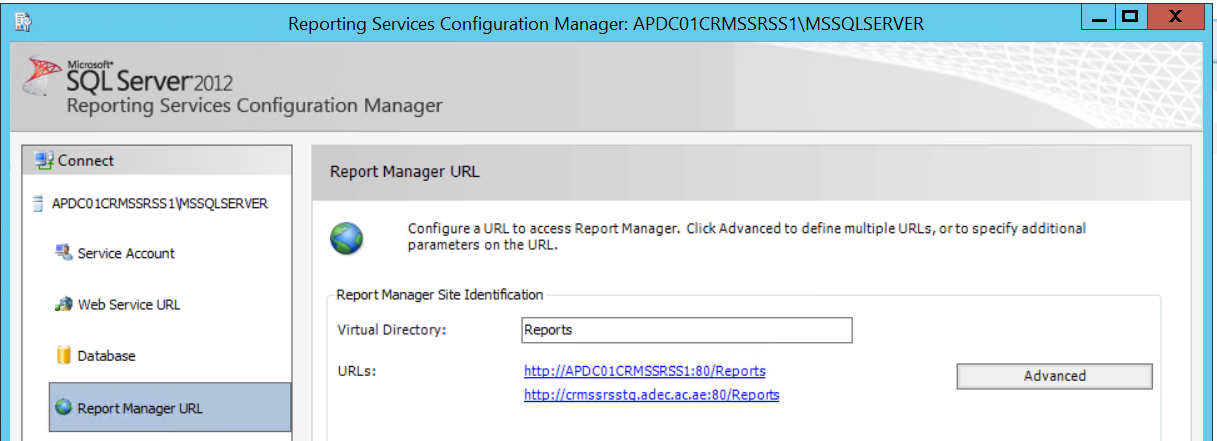Click the Connect icon in the sidebar

click(43, 160)
